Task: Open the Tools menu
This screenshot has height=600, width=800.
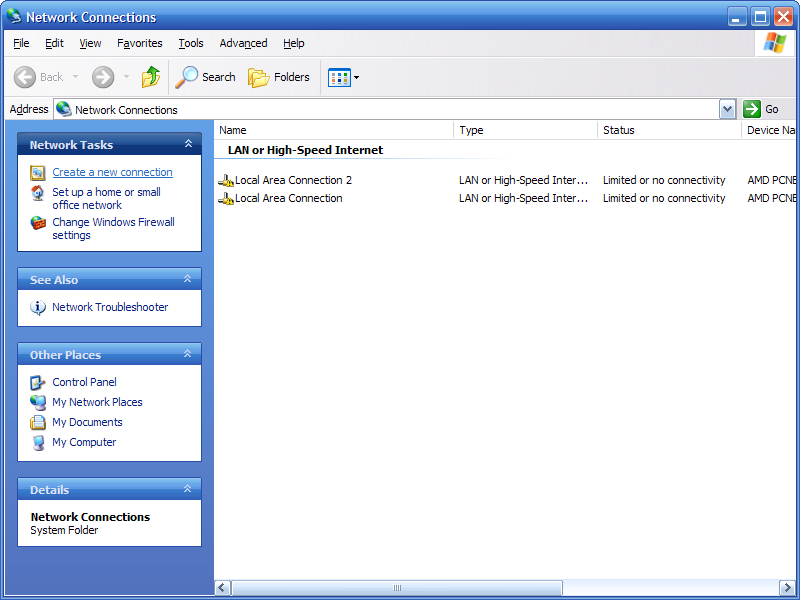Action: pyautogui.click(x=191, y=43)
